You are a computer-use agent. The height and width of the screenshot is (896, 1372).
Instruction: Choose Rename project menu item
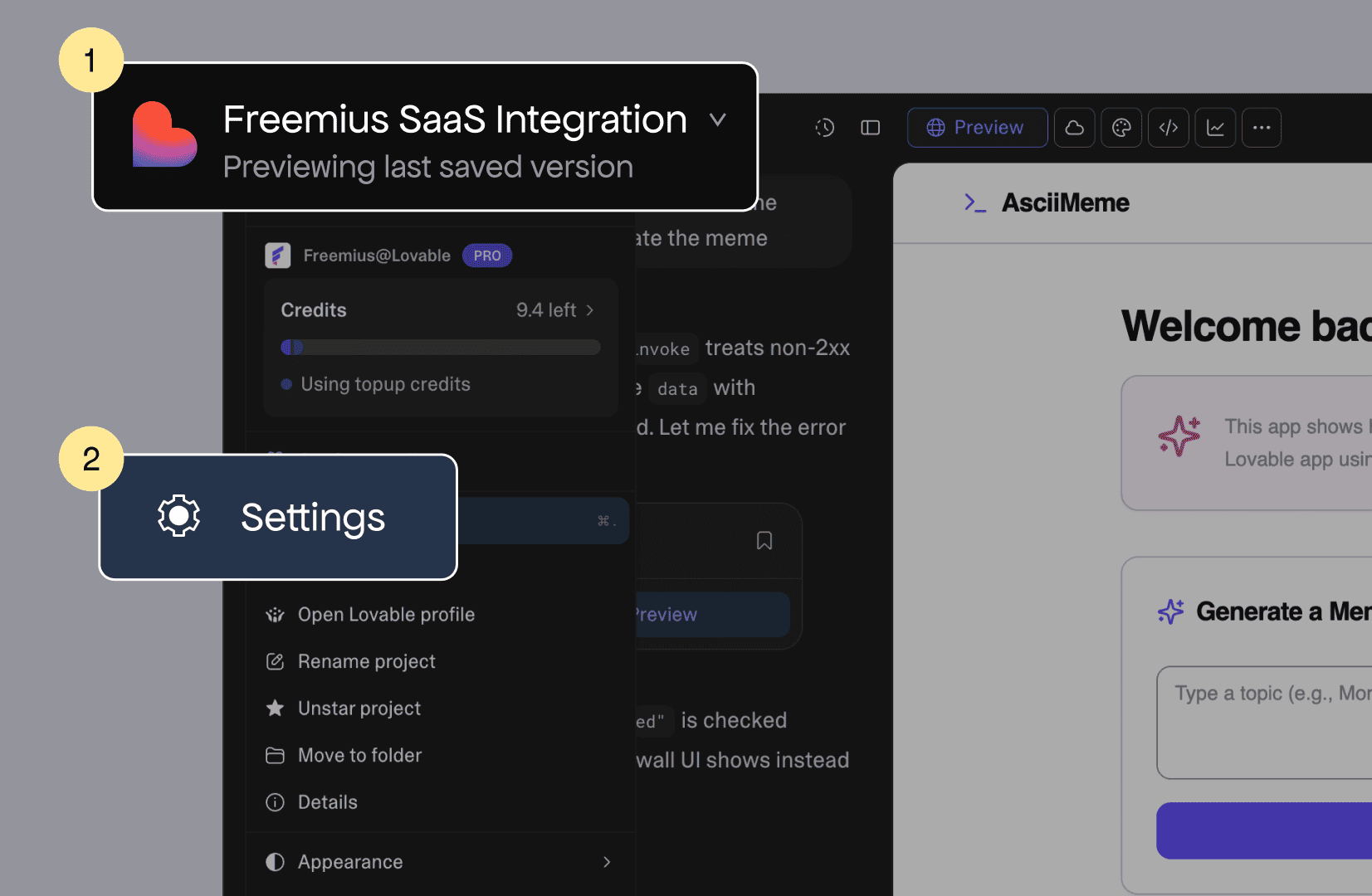coord(366,661)
